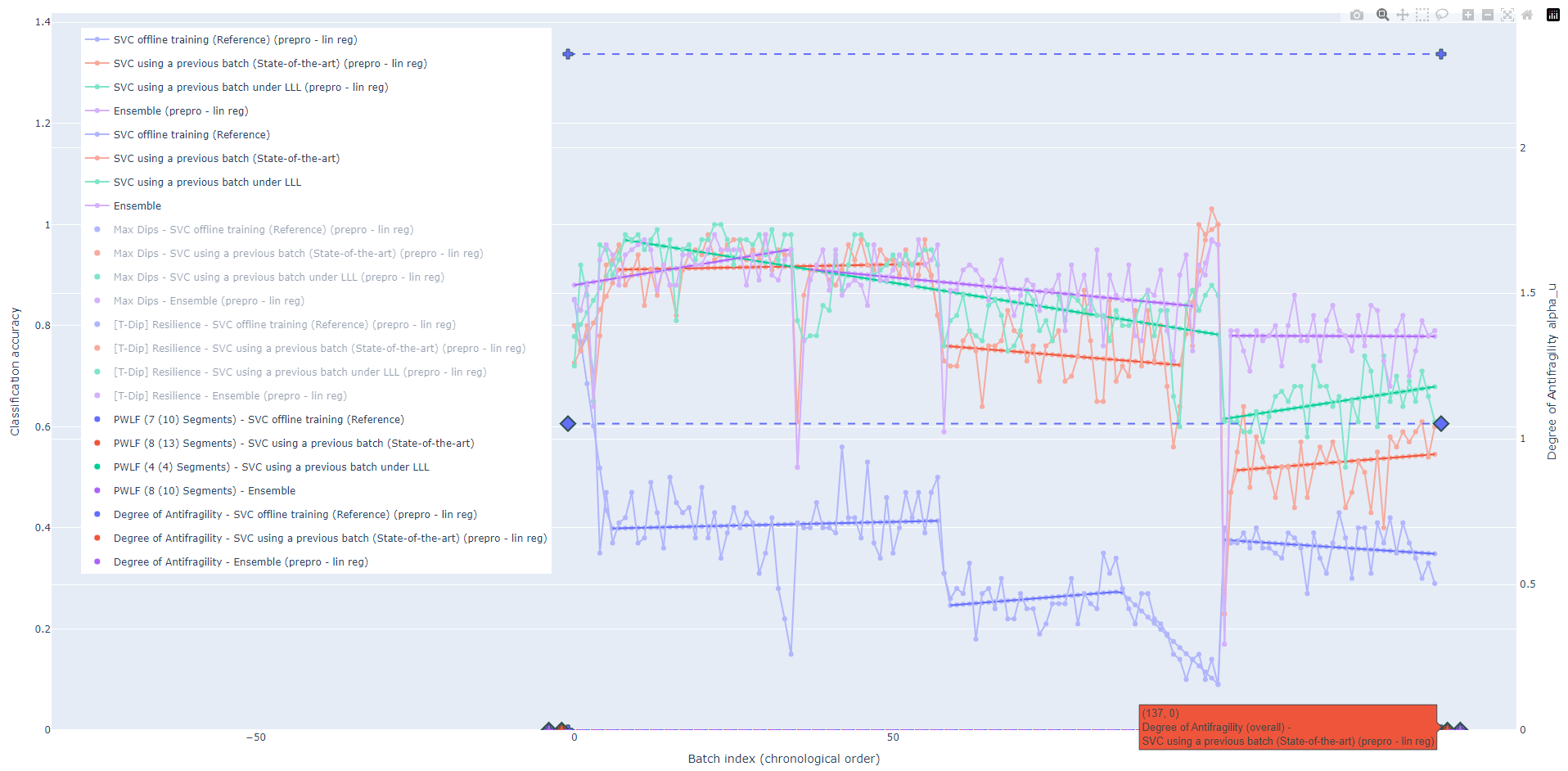Click the Autoscale axes icon

(1507, 15)
